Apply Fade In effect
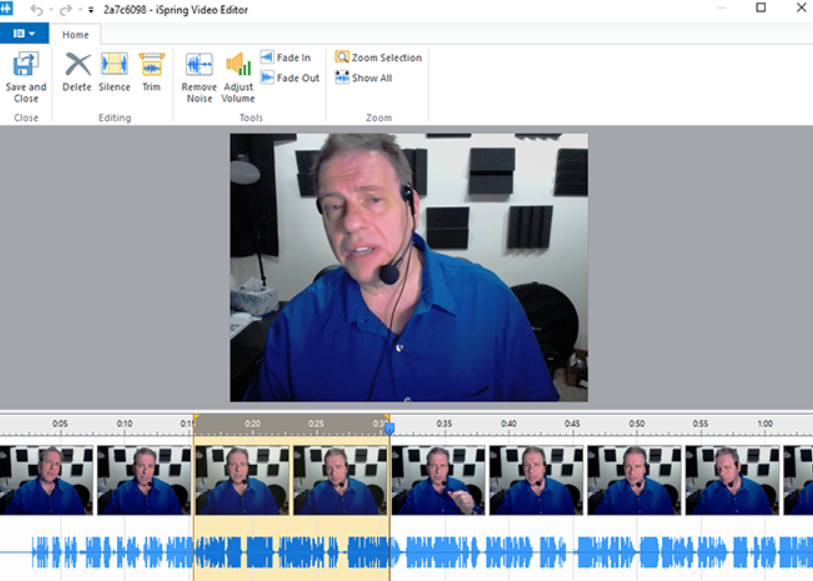This screenshot has height=581, width=813. 286,57
